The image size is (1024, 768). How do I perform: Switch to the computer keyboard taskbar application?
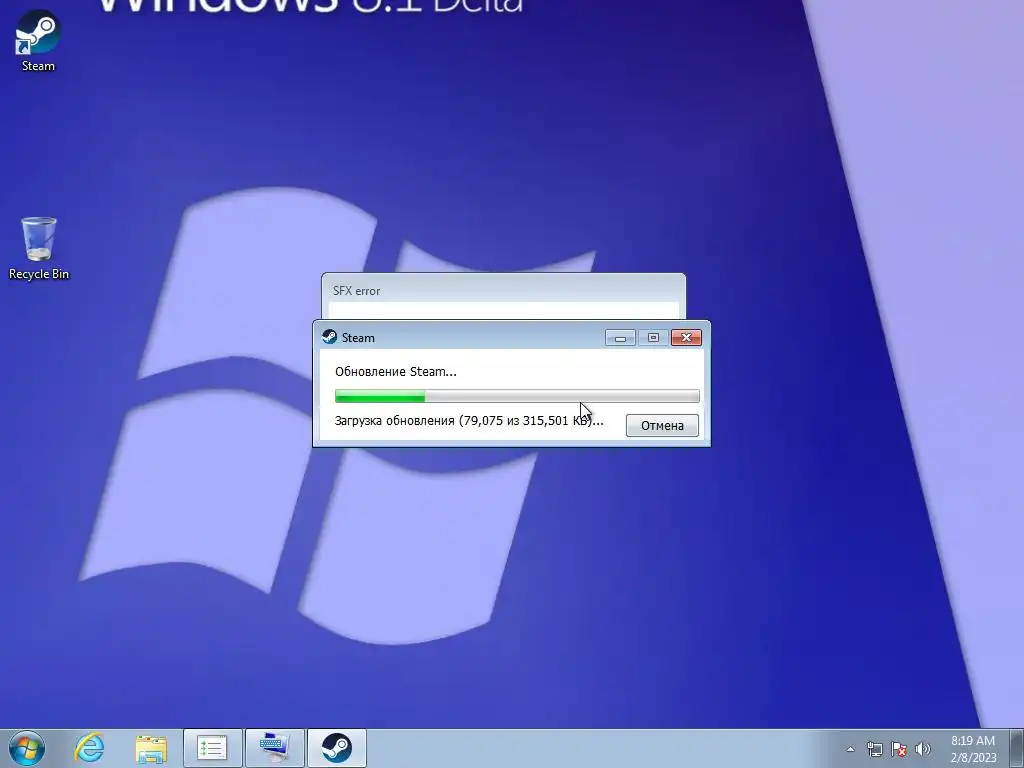pyautogui.click(x=274, y=748)
